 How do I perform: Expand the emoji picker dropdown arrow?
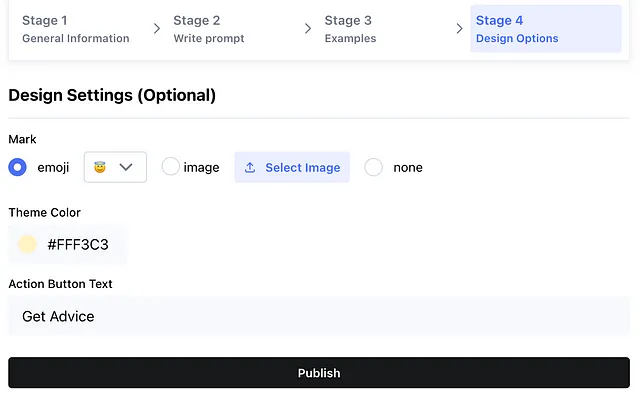(126, 167)
